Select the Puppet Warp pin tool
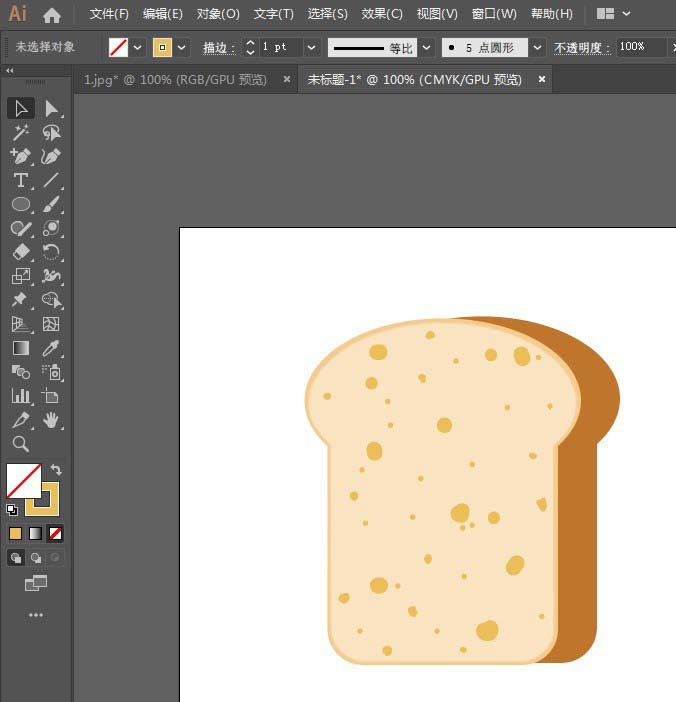 (x=21, y=300)
